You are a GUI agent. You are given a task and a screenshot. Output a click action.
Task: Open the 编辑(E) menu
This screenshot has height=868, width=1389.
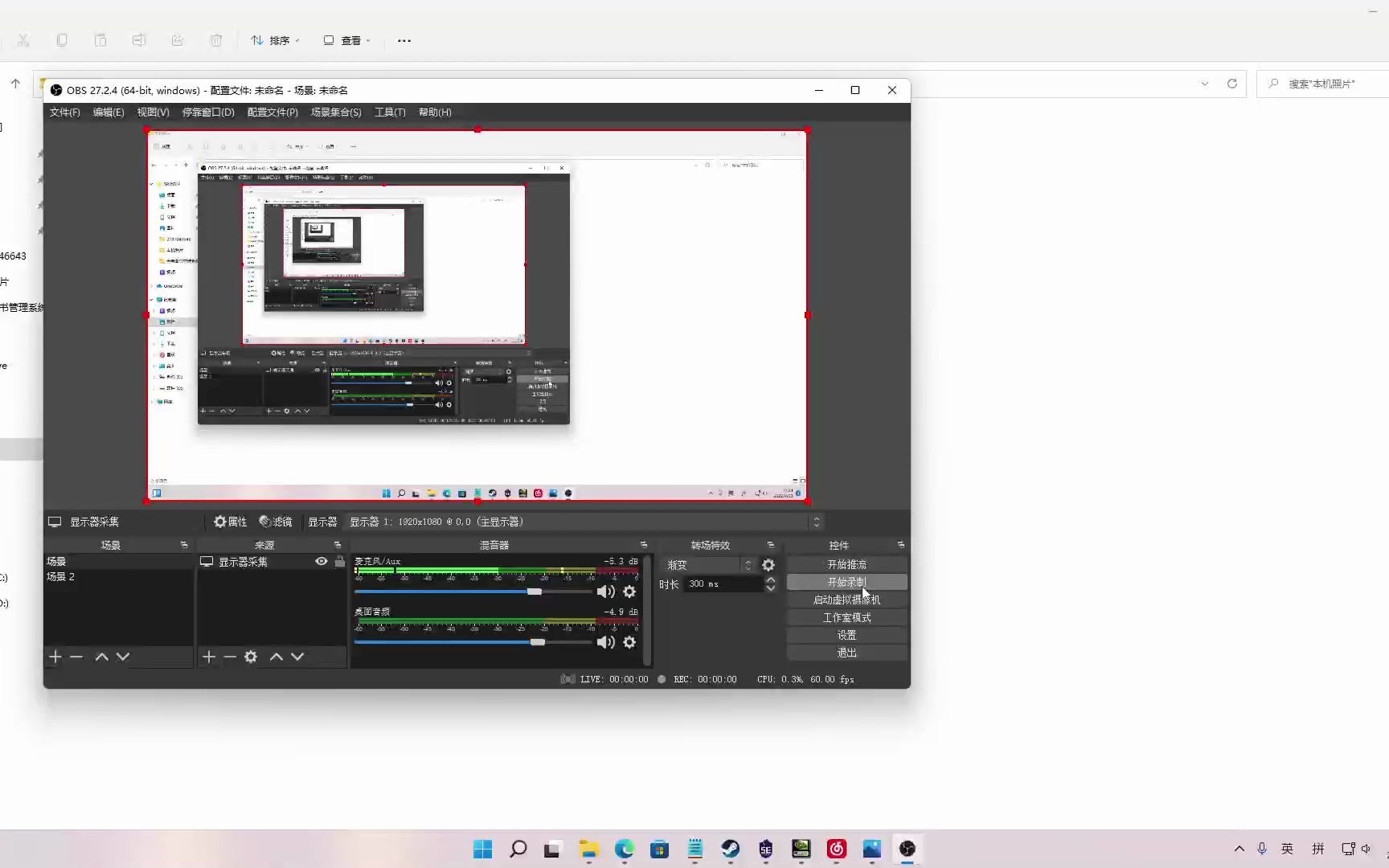pos(109,113)
